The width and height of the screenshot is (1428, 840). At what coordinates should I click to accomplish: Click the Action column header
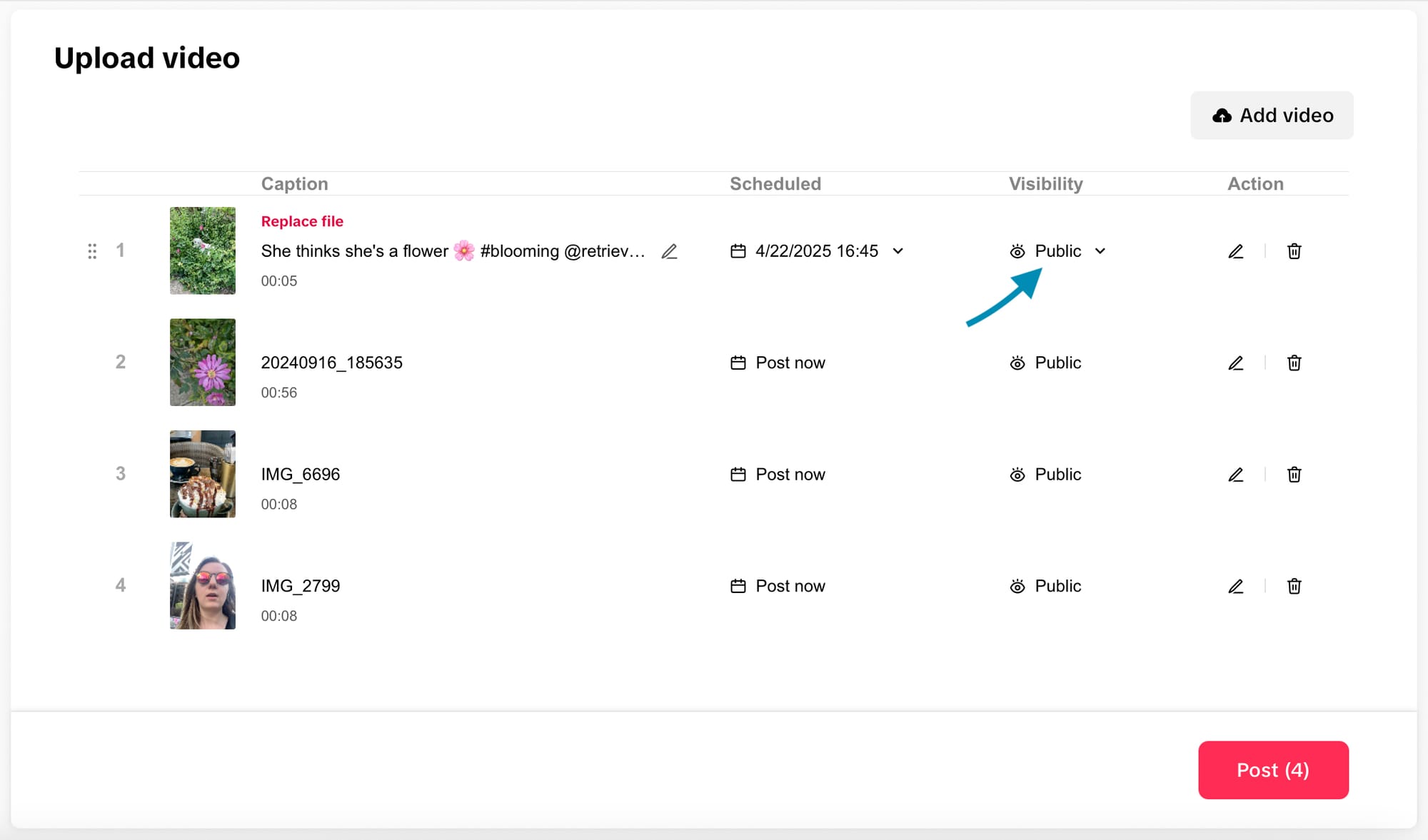[1255, 184]
